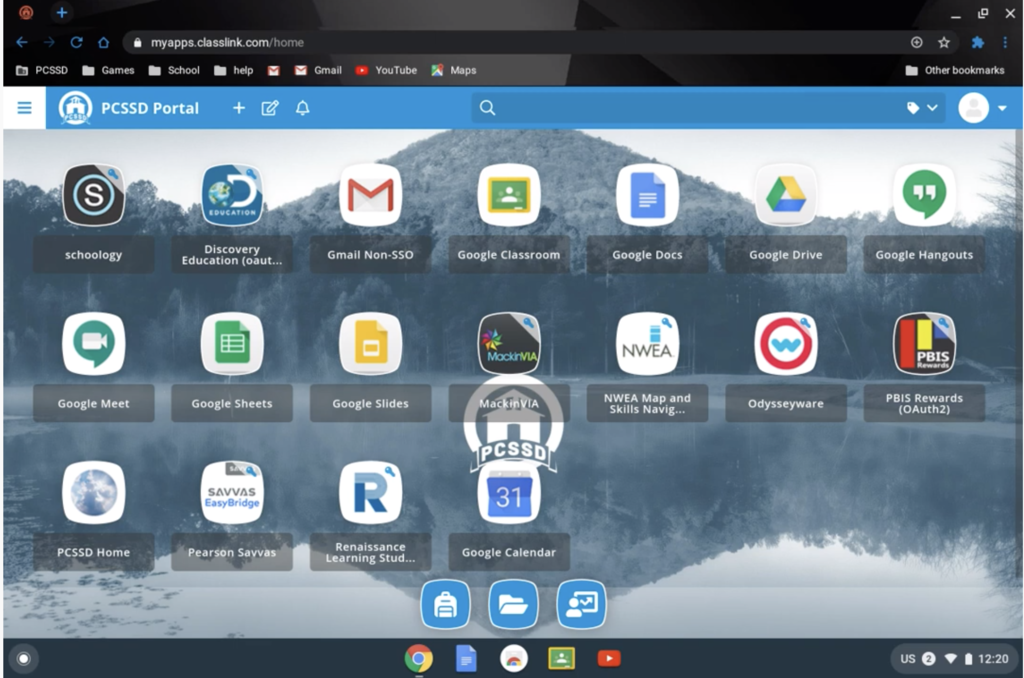
Task: Open Renaissance Learning app icon
Action: 370,492
